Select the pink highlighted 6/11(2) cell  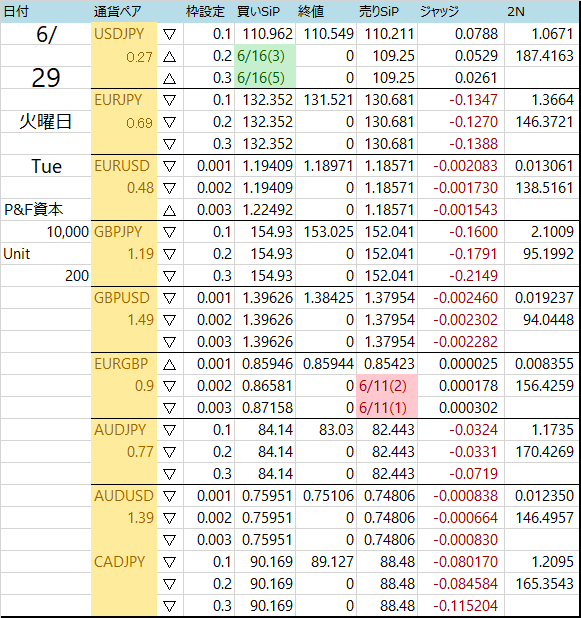pos(387,385)
